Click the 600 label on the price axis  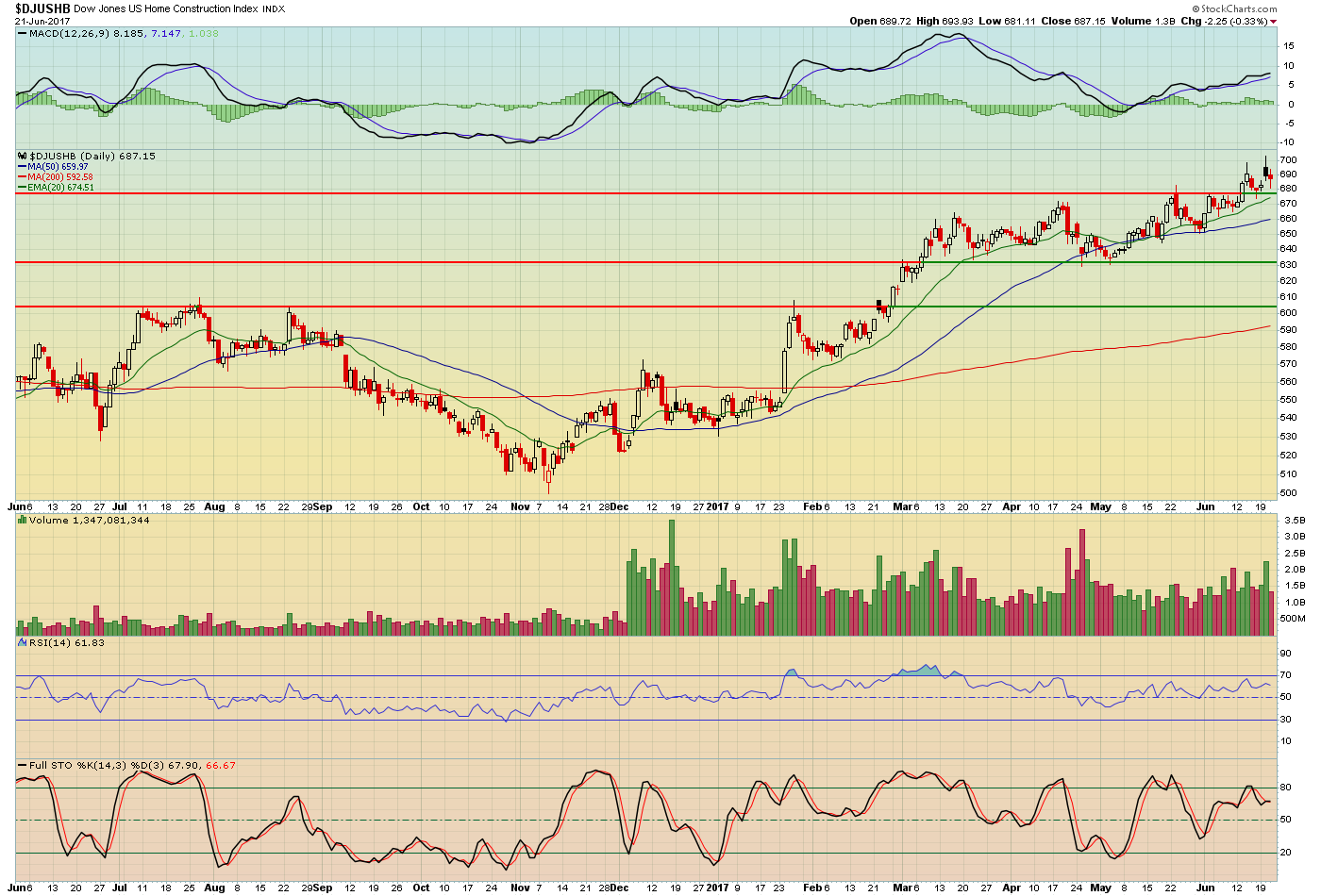pos(1288,313)
